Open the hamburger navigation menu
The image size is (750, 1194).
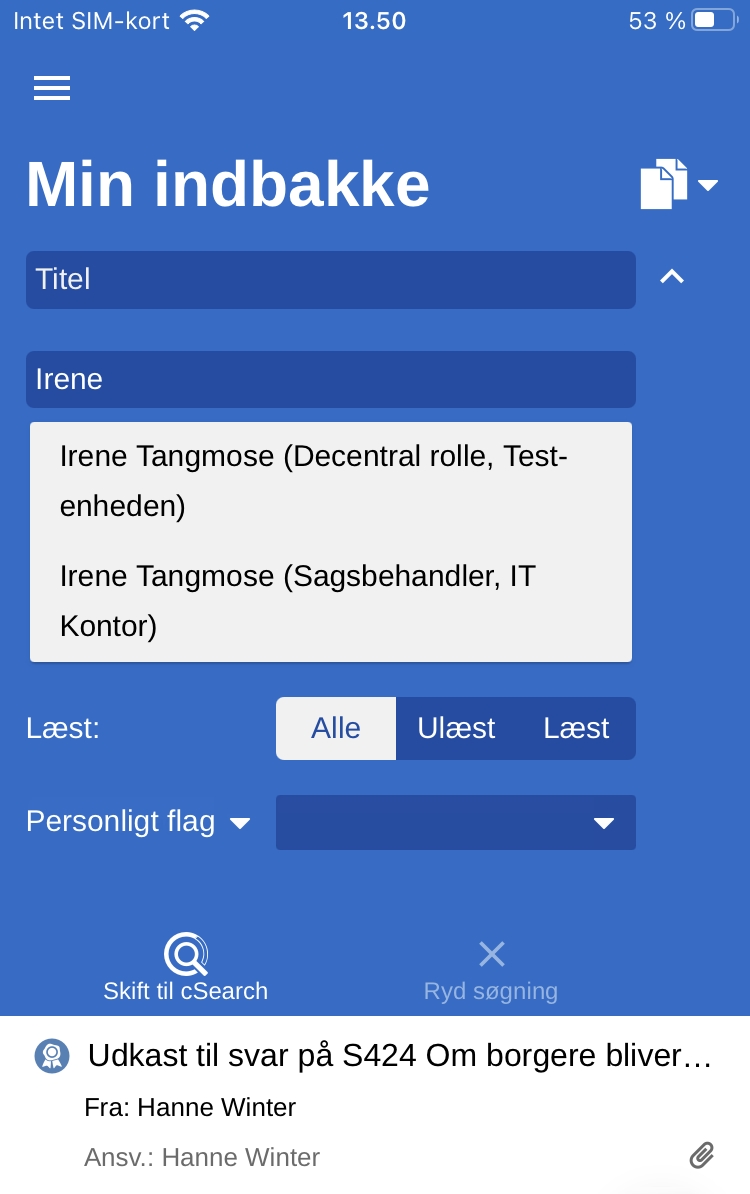[x=52, y=88]
